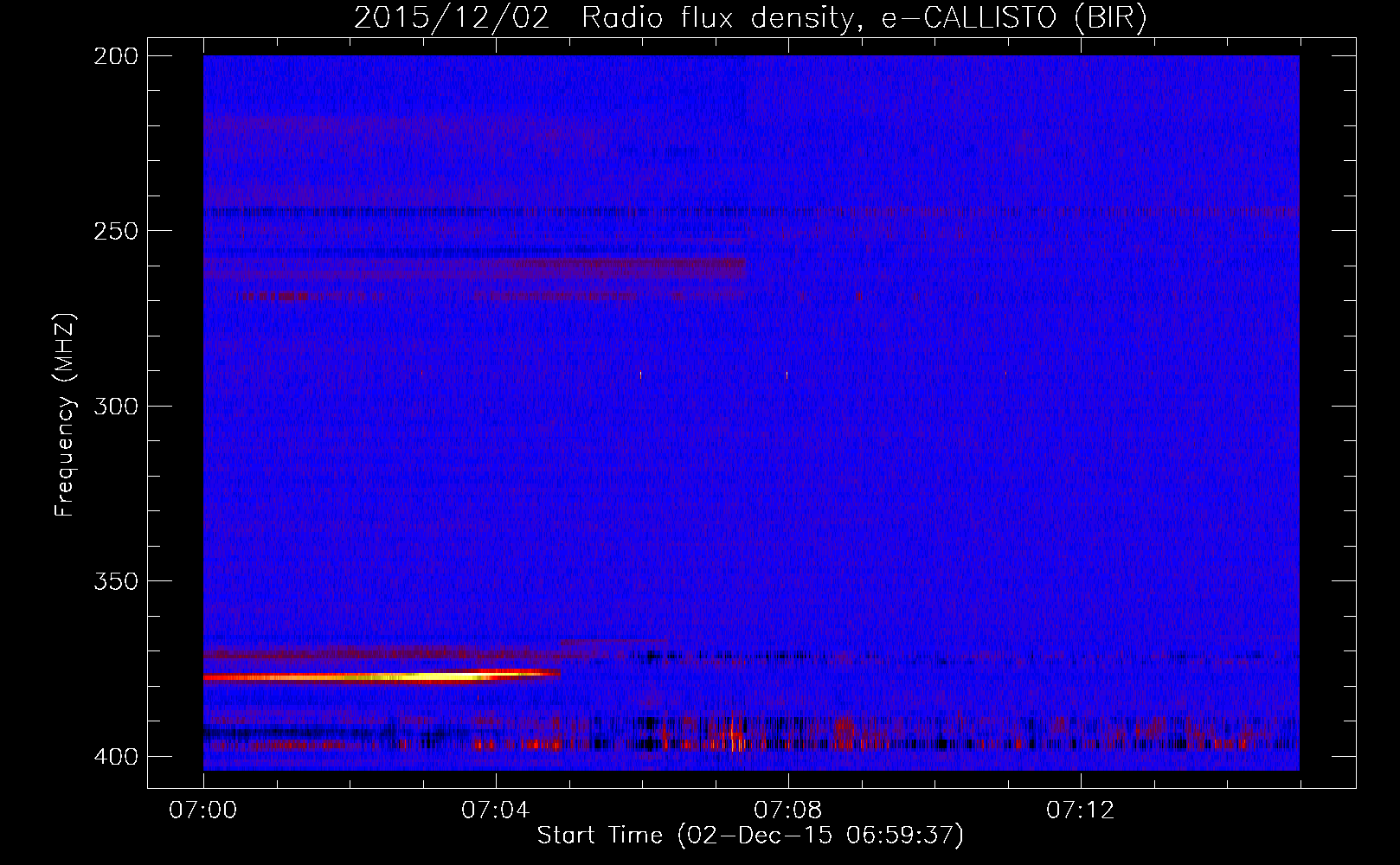Click the 200 frequency tick label
This screenshot has width=1400, height=865.
115,56
